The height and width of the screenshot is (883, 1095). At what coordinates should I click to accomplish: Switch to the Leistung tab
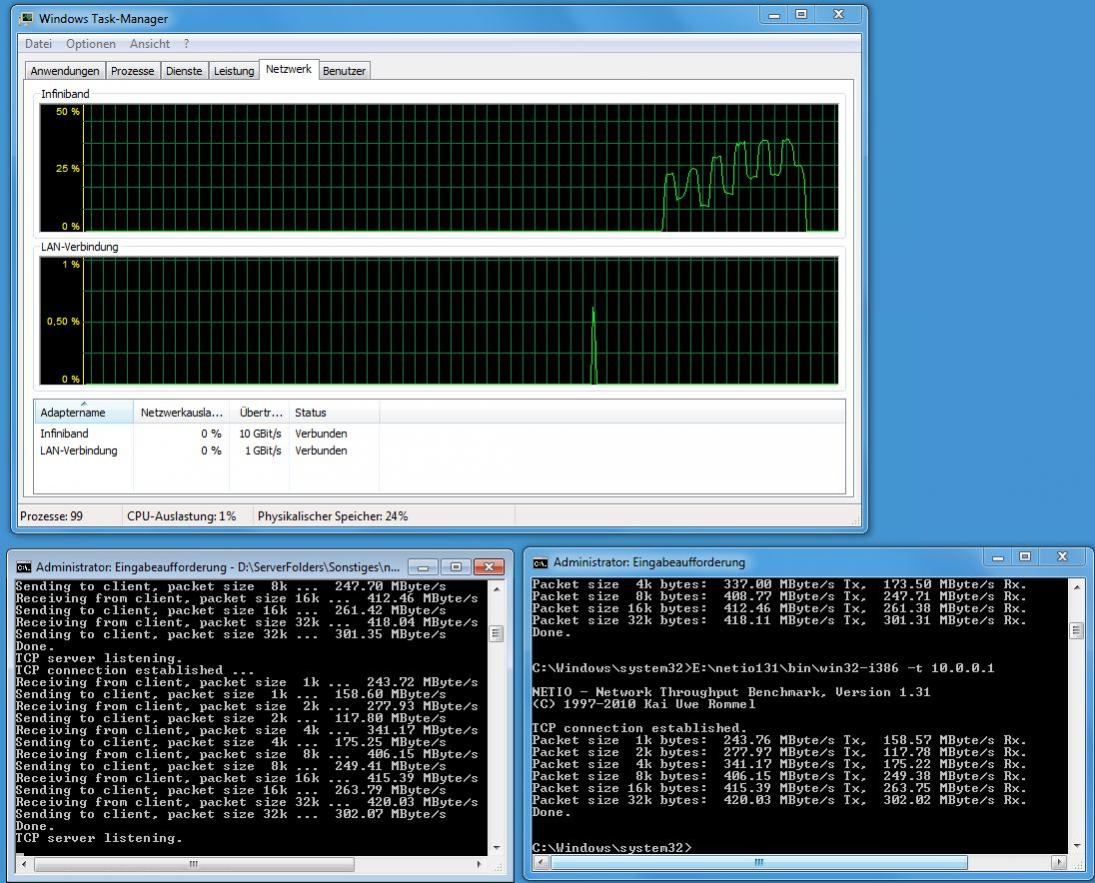coord(234,71)
